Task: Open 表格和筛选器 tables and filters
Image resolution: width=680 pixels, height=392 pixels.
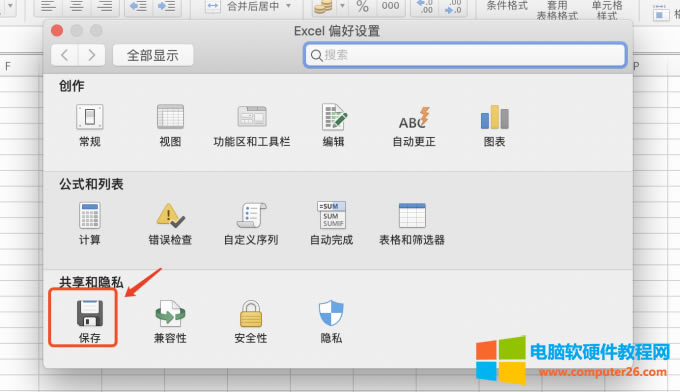Action: tap(412, 224)
